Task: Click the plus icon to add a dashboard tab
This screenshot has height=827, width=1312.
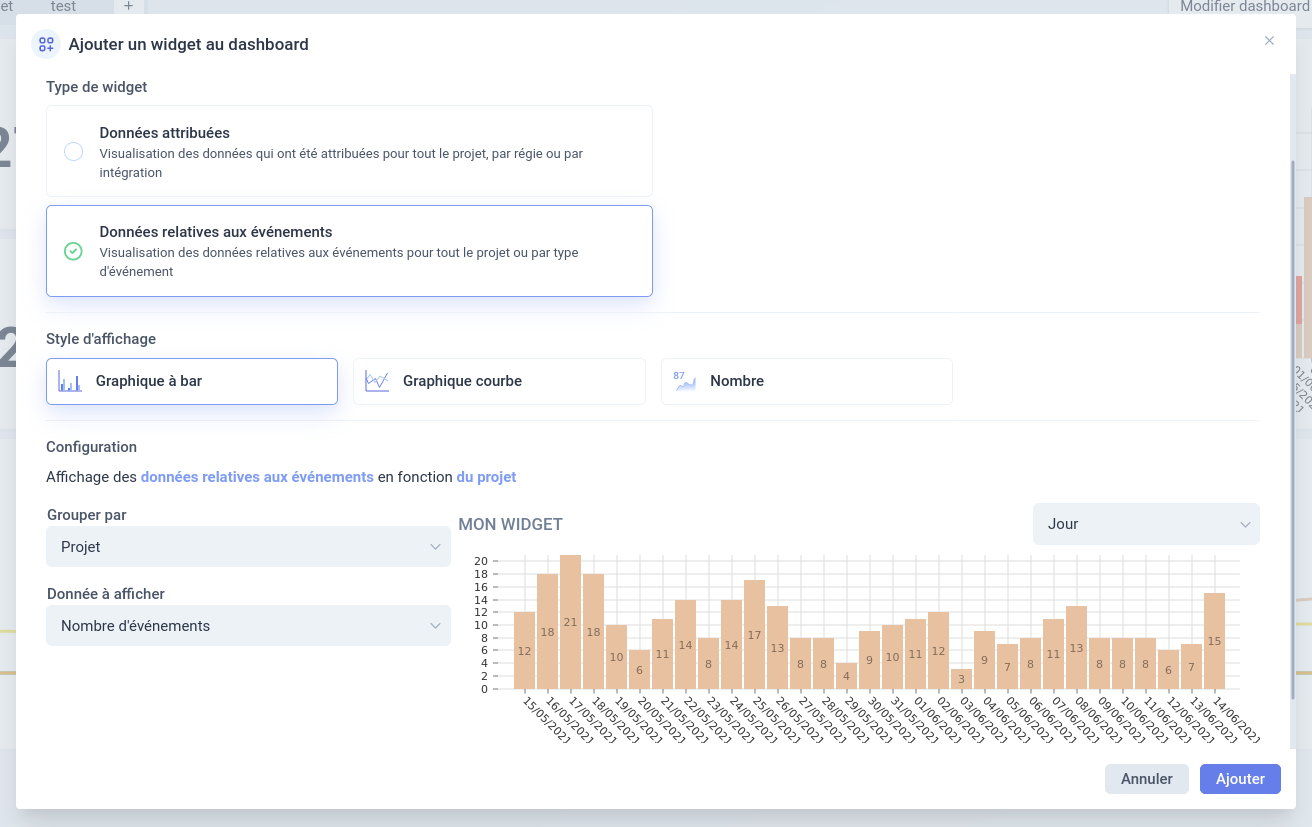Action: [128, 6]
